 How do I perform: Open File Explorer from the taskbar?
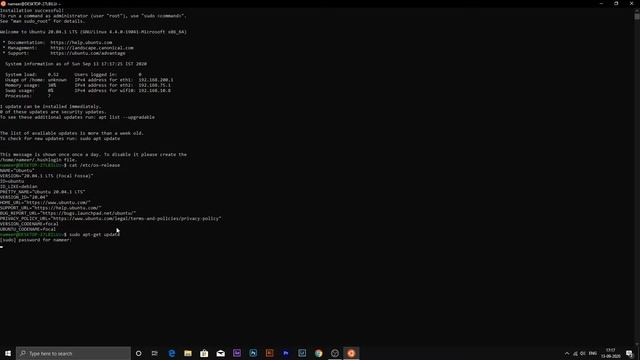pyautogui.click(x=188, y=353)
